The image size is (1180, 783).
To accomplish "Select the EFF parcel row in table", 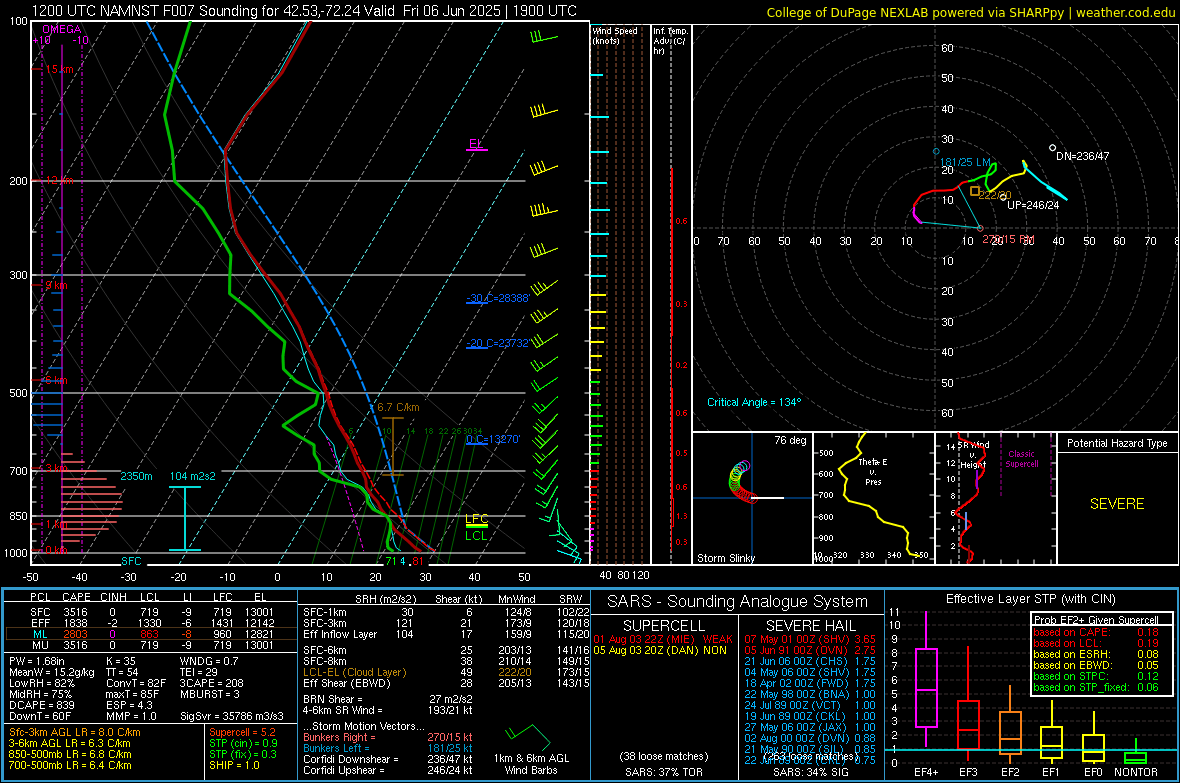I will (151, 623).
